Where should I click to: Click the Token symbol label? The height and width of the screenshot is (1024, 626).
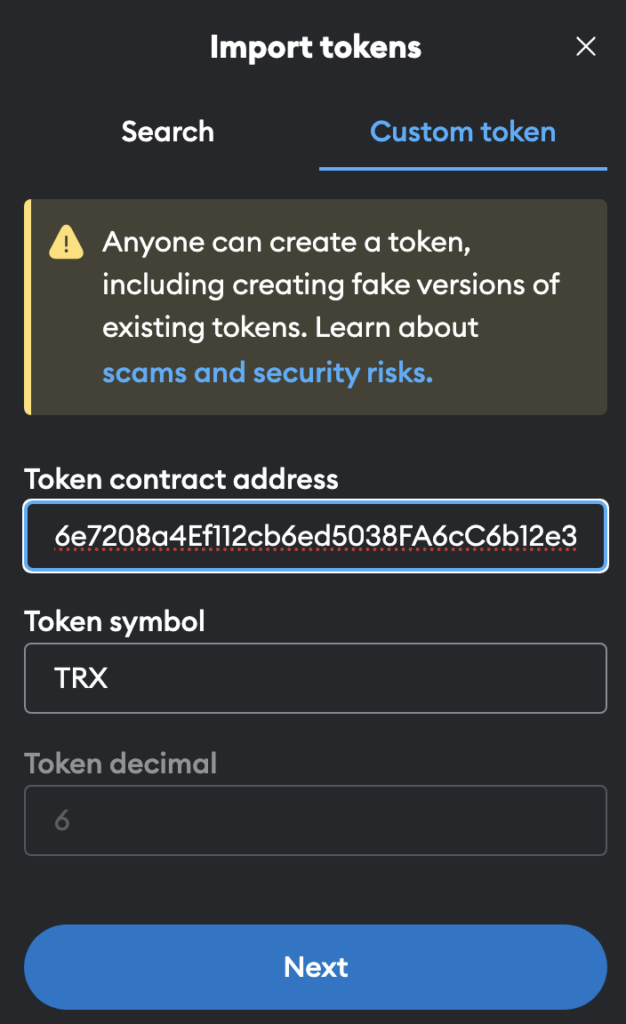114,621
